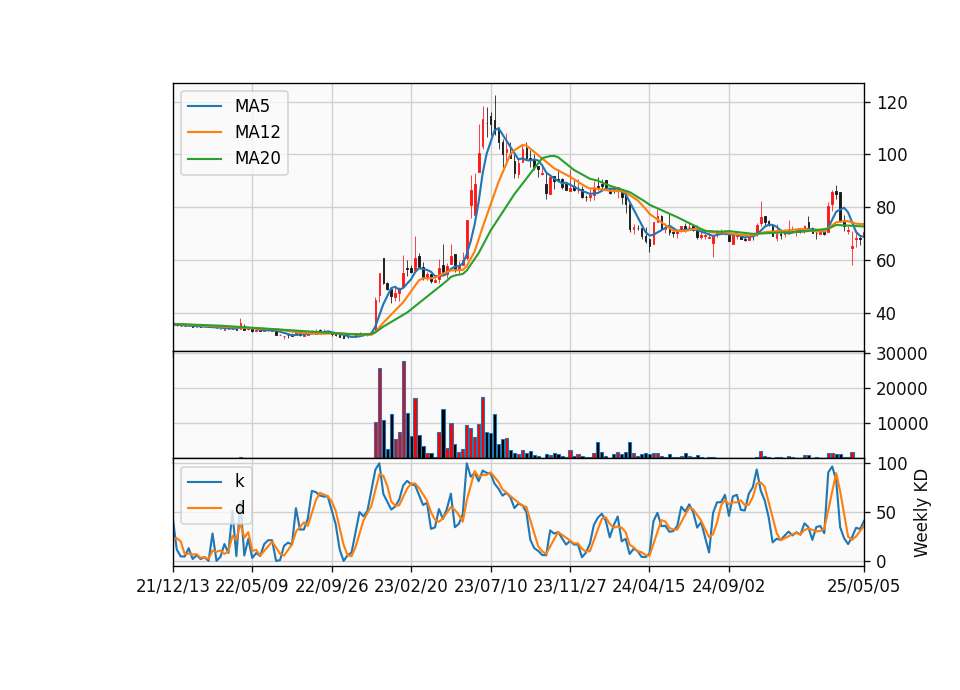Click the 23/02/20 date tick label

(411, 586)
